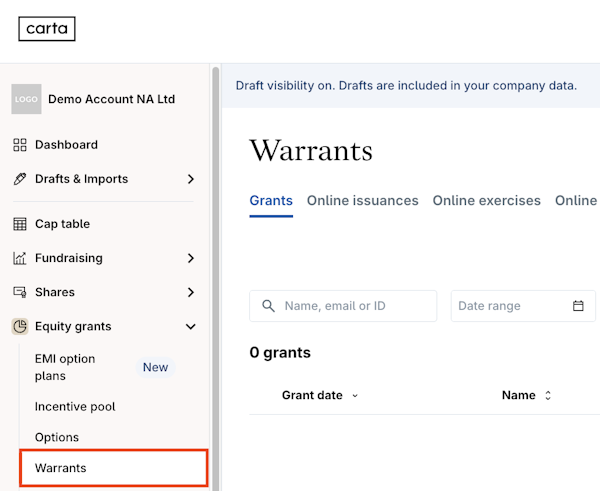This screenshot has width=600, height=491.
Task: Switch to the Online exercises tab
Action: pos(486,201)
